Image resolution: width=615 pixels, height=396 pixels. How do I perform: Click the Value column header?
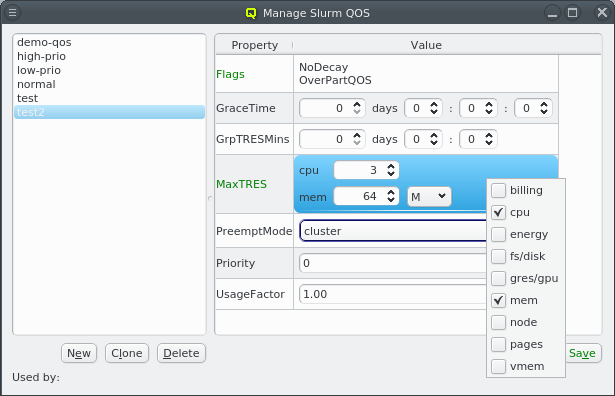[x=426, y=45]
